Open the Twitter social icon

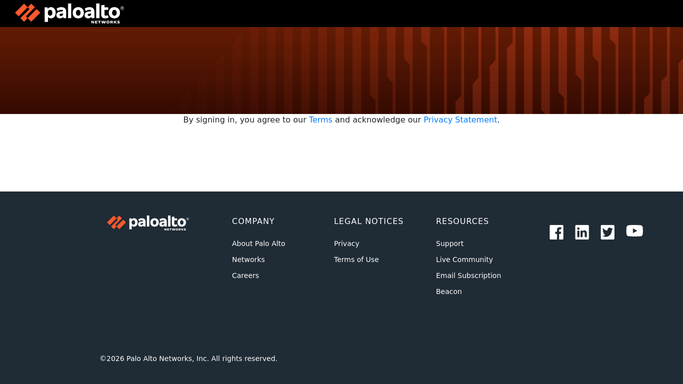click(608, 232)
